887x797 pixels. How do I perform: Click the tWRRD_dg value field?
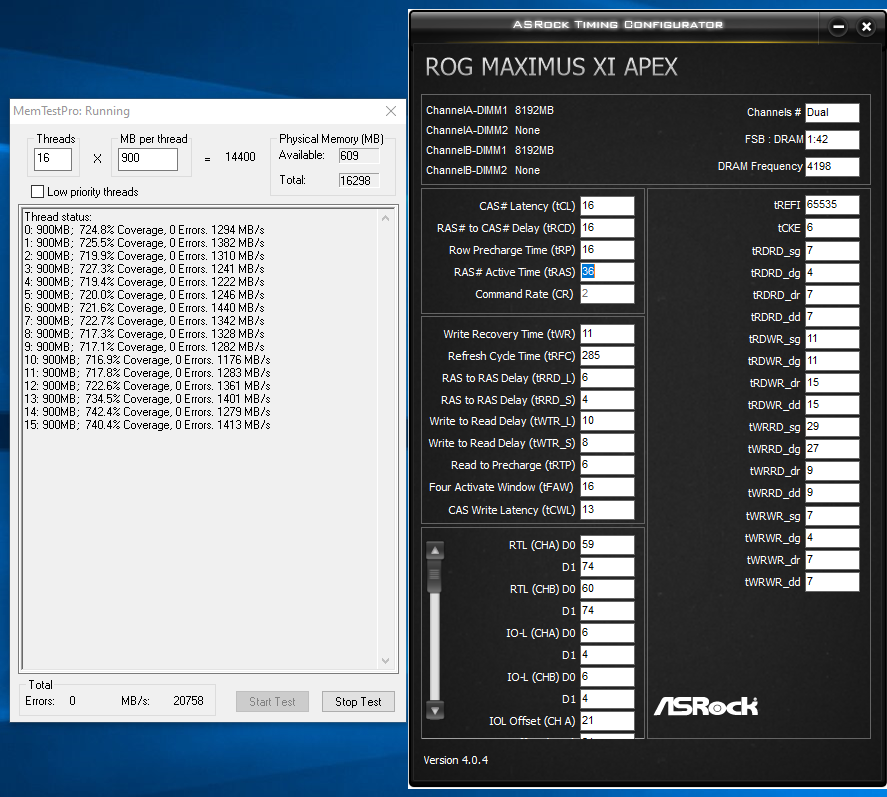[x=832, y=449]
